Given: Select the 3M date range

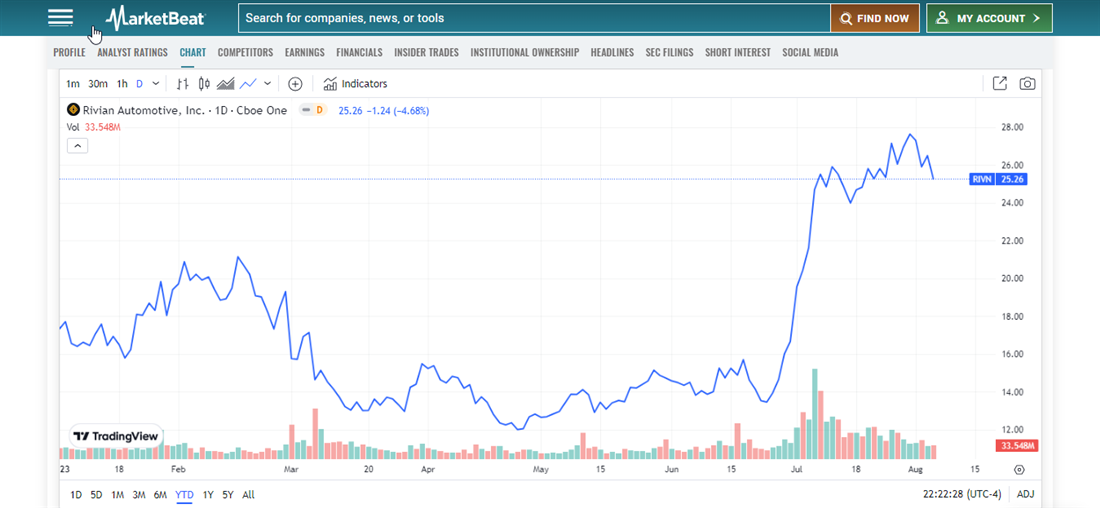Looking at the screenshot, I should 139,495.
